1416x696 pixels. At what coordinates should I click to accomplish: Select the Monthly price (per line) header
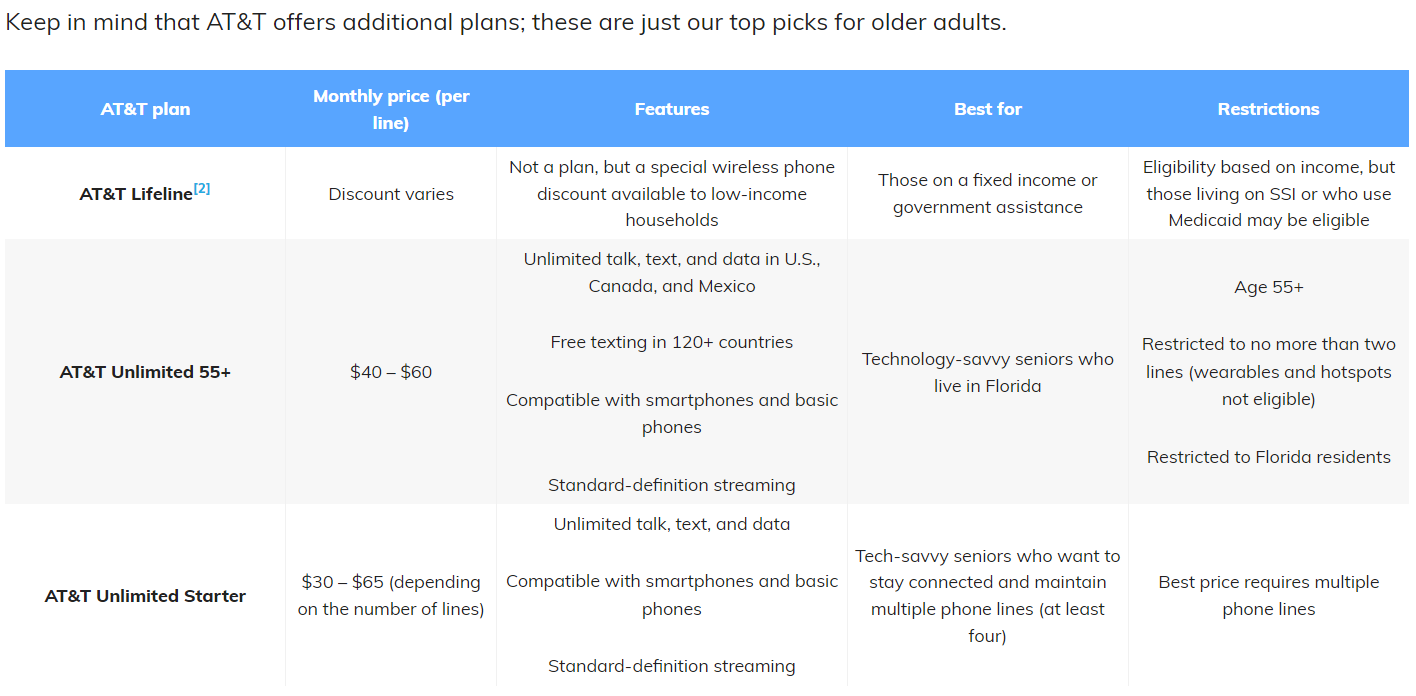click(391, 109)
